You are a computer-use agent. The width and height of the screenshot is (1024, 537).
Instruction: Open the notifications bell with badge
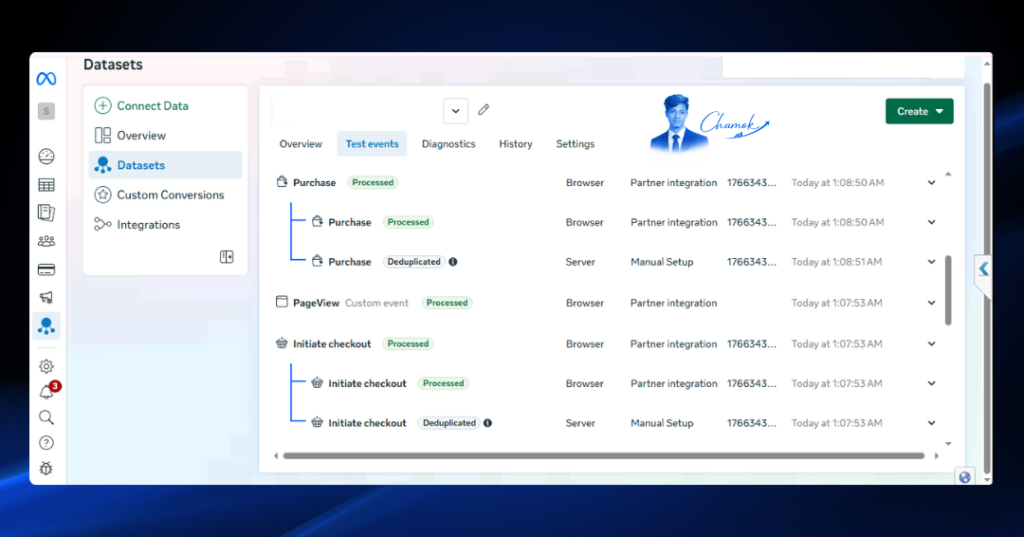click(48, 391)
